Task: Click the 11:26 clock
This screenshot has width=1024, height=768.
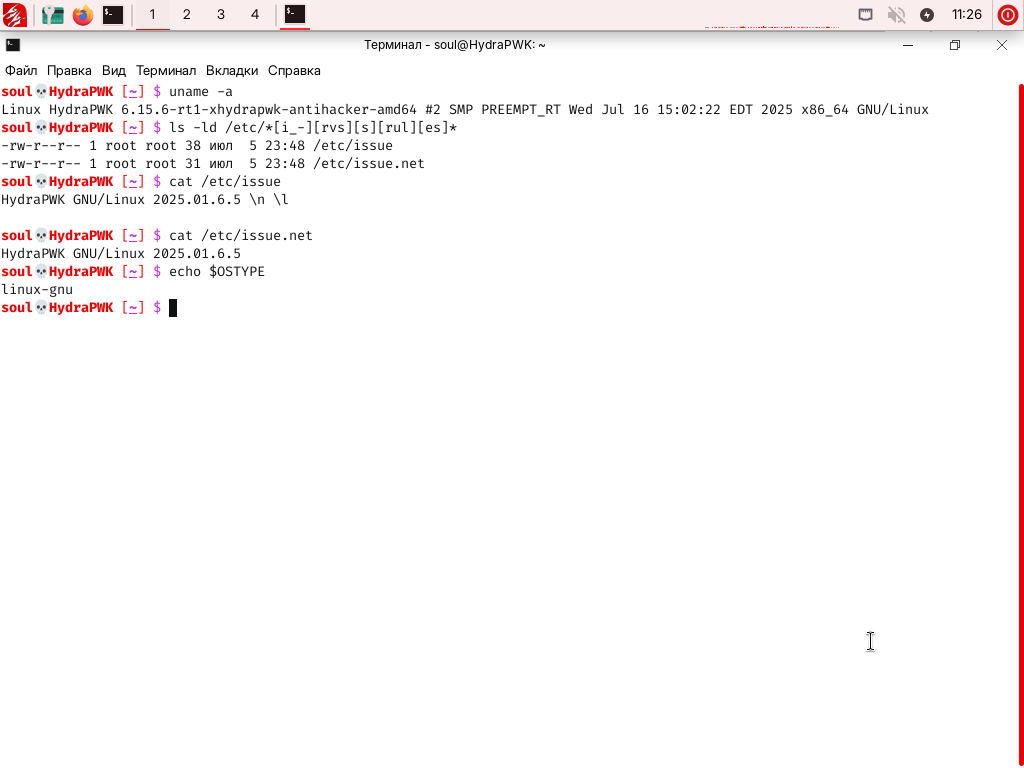Action: coord(967,14)
